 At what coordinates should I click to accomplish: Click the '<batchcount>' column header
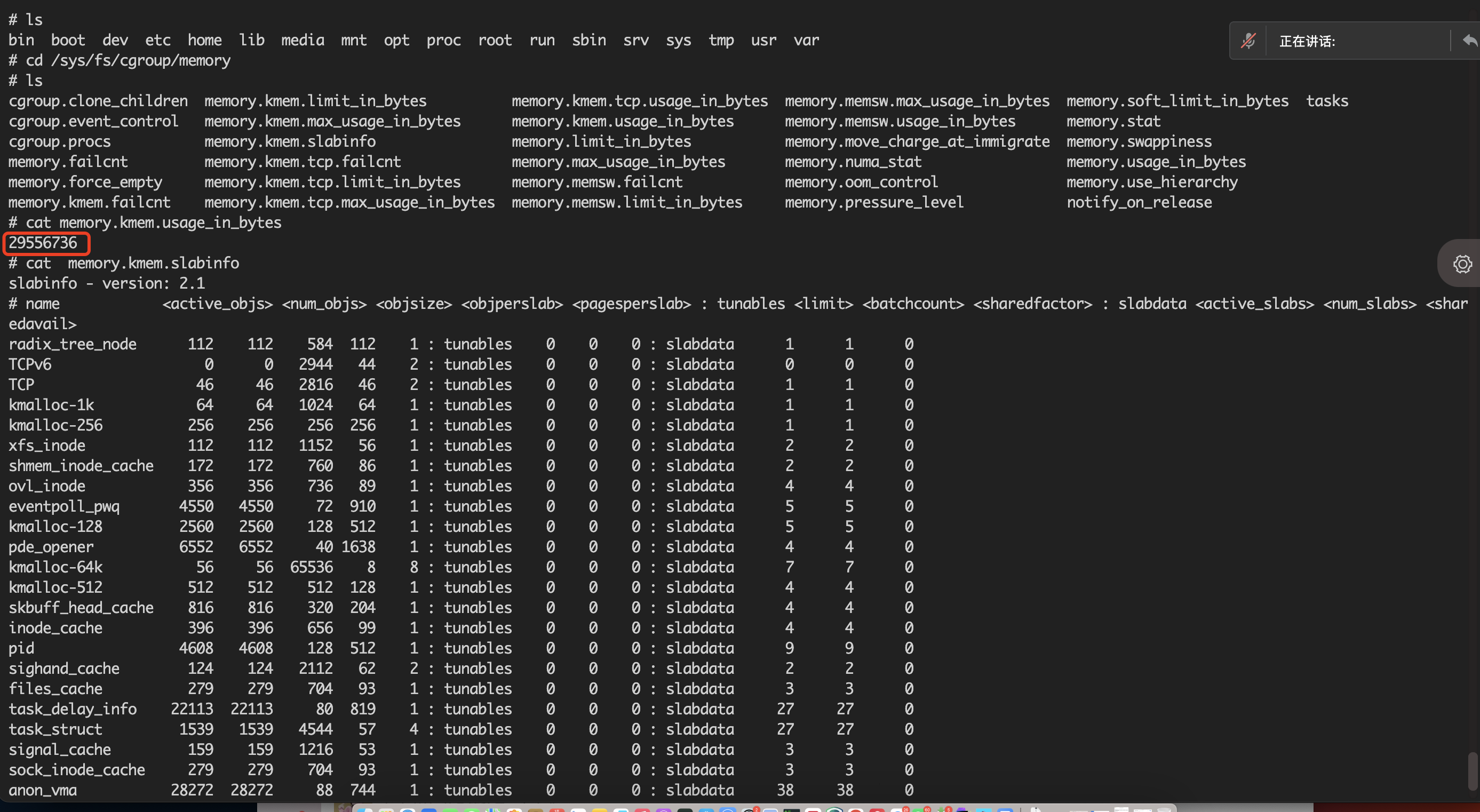tap(913, 304)
